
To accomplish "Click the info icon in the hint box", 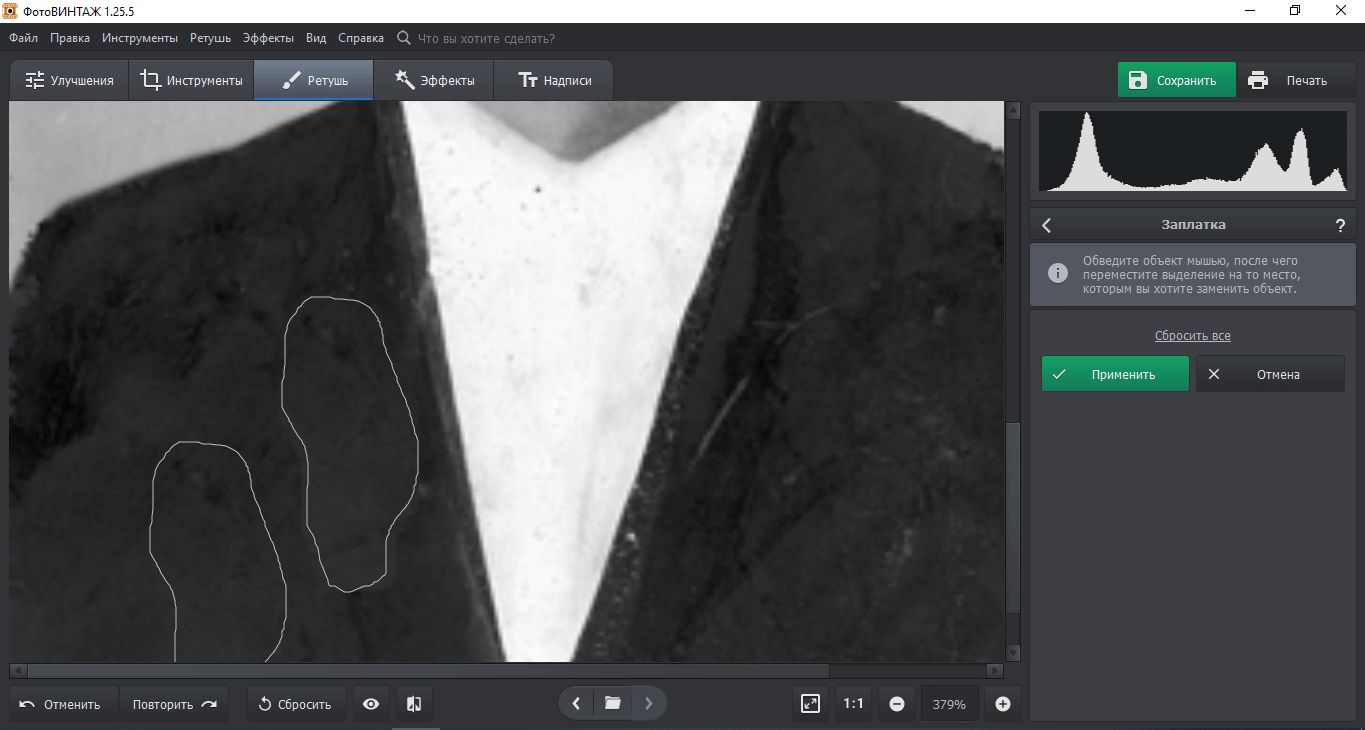I will coord(1057,273).
